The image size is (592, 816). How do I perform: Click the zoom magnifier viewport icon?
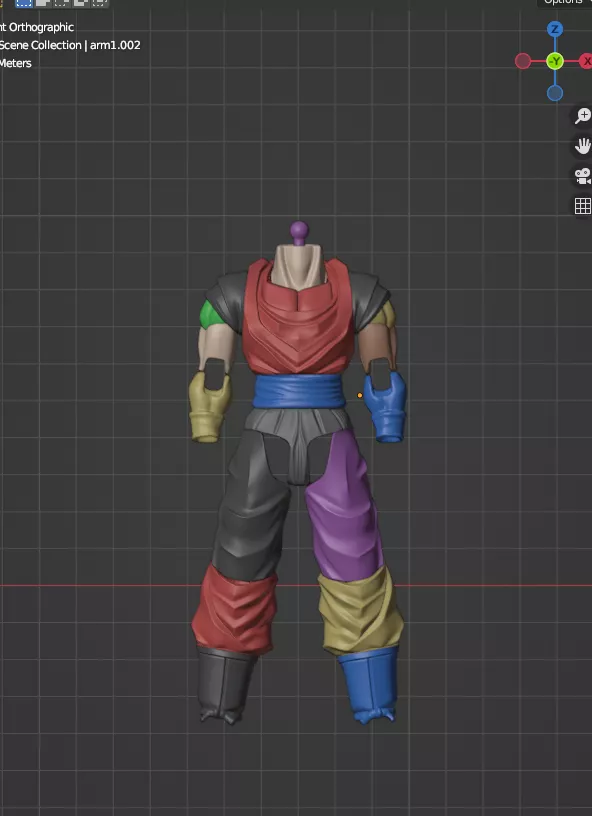click(583, 116)
